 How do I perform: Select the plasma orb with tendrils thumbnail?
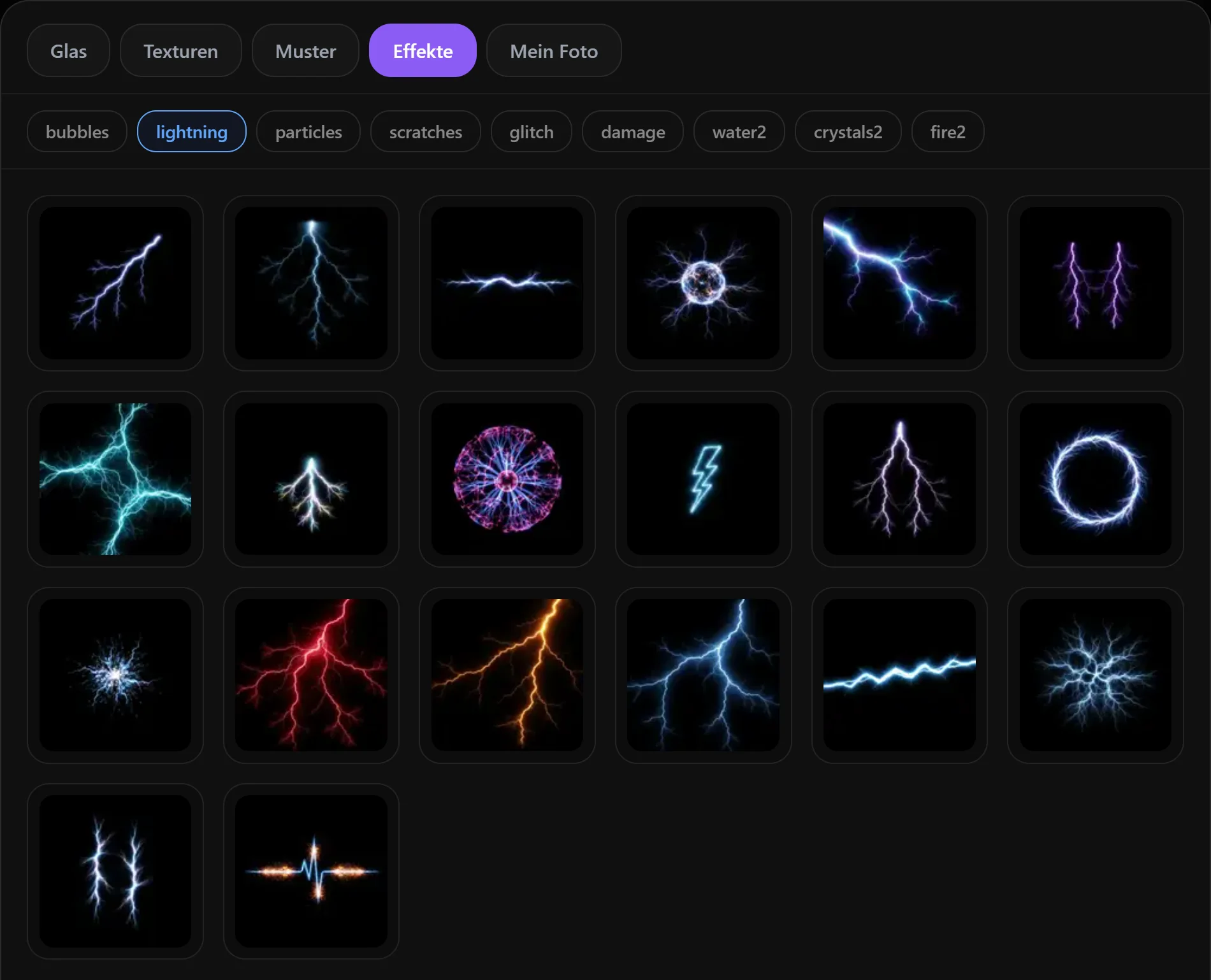point(704,283)
